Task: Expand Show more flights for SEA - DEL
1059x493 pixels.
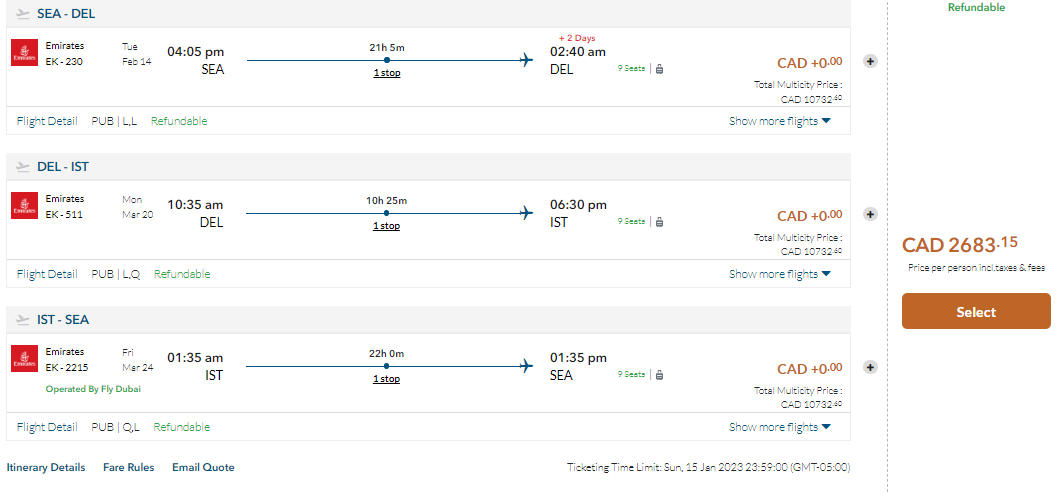Action: click(780, 121)
